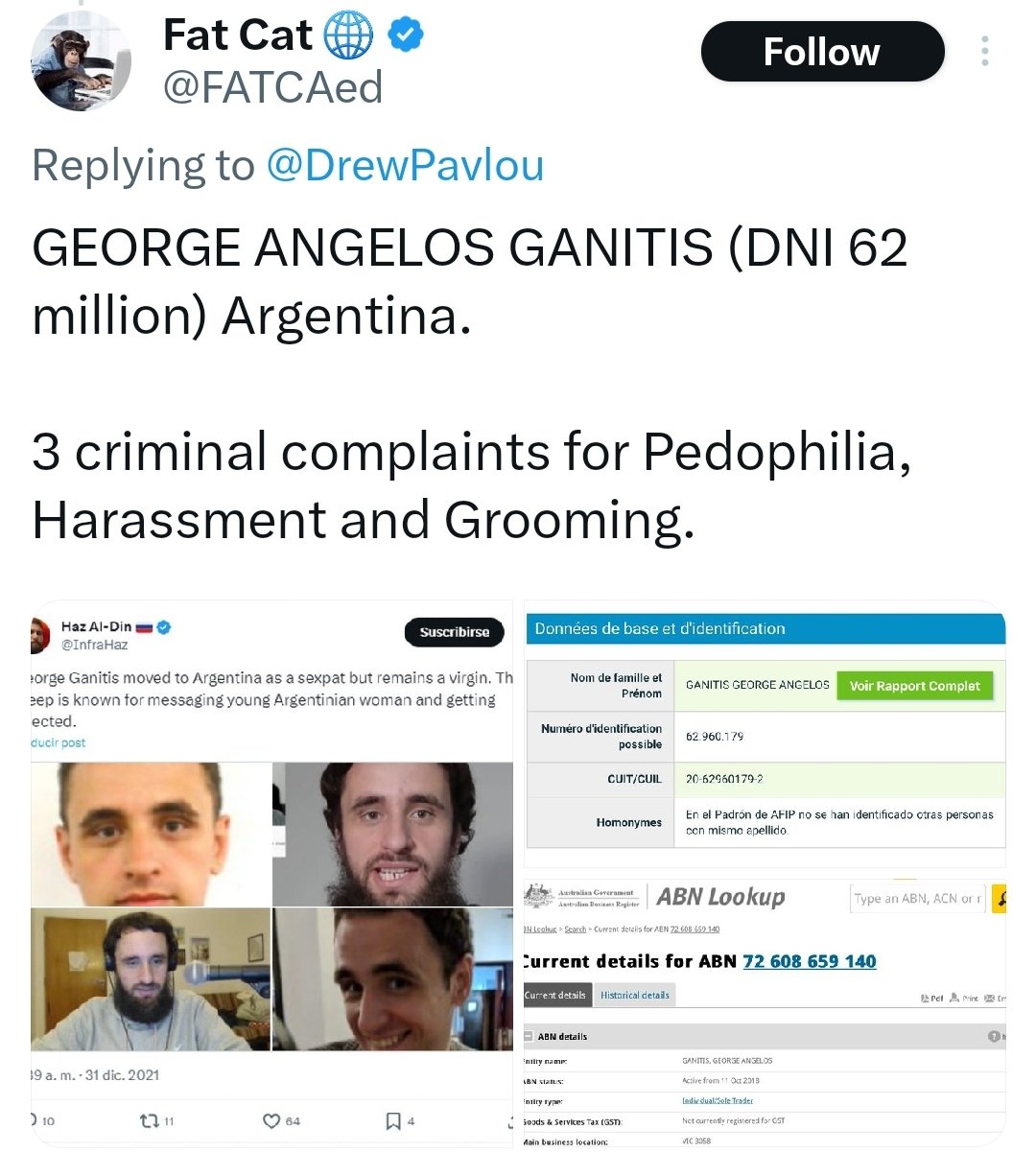Follow the Fat Cat account

pyautogui.click(x=822, y=52)
